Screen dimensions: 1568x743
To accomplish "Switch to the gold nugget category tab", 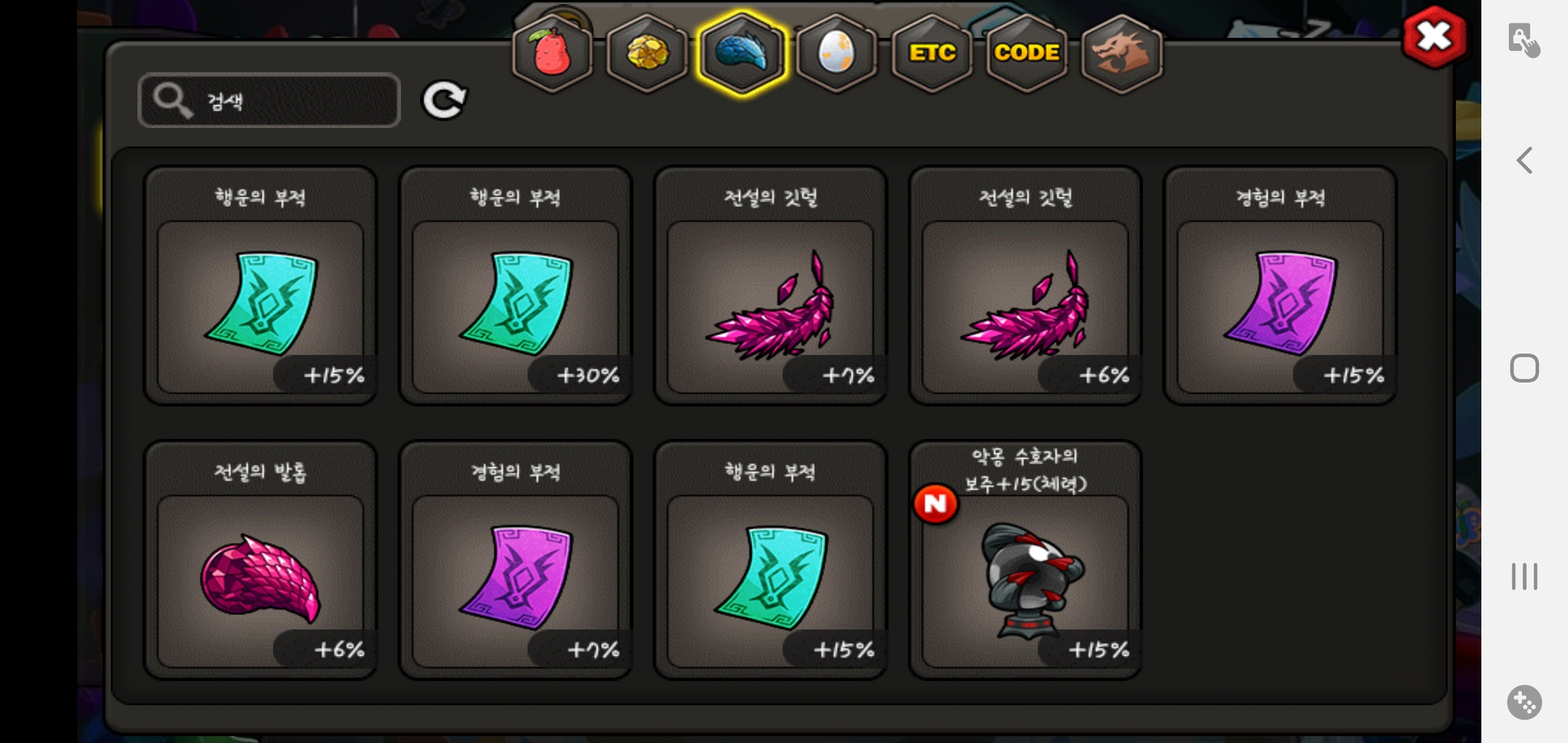I will point(647,53).
